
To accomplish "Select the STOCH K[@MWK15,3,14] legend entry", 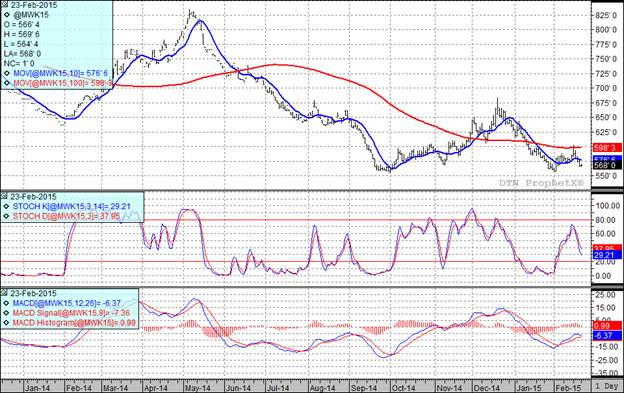I will [x=72, y=206].
